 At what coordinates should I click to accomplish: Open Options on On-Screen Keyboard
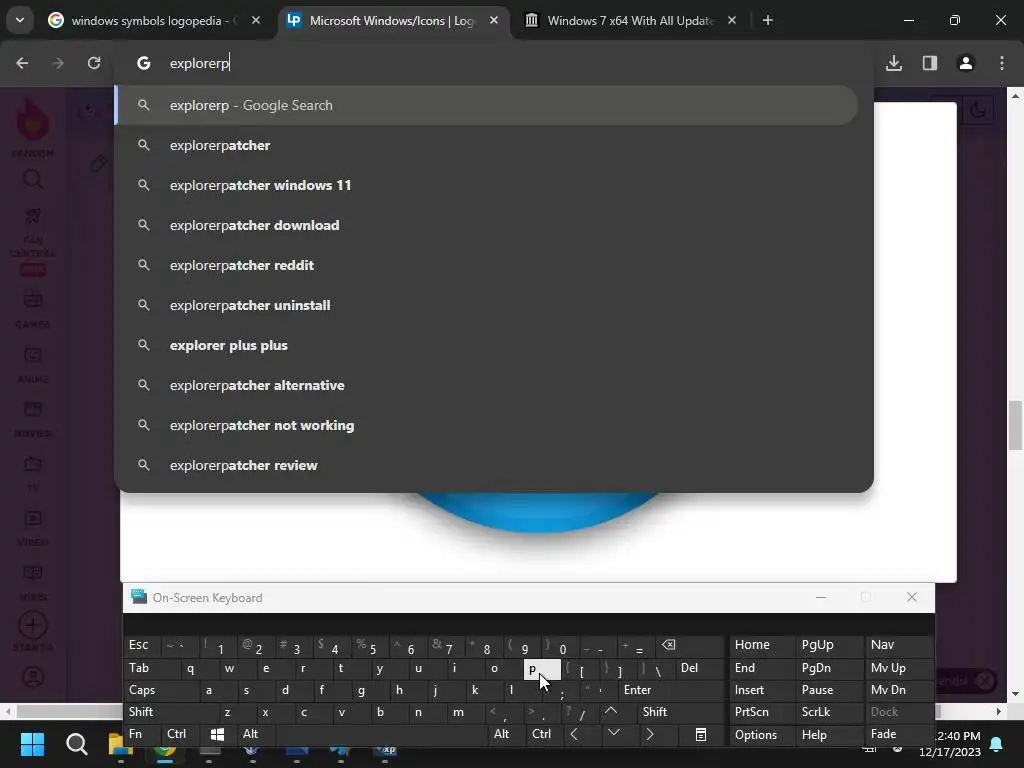tap(761, 734)
